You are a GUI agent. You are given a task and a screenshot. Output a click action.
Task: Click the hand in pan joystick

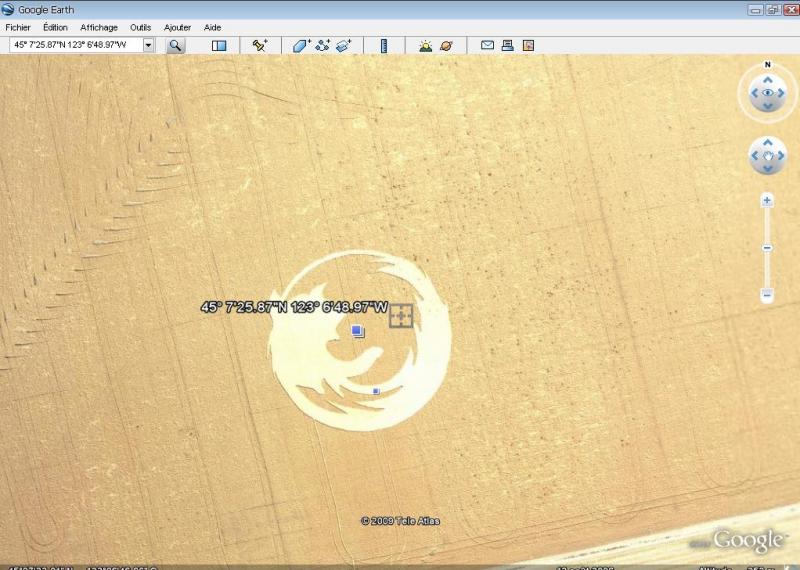click(x=768, y=156)
